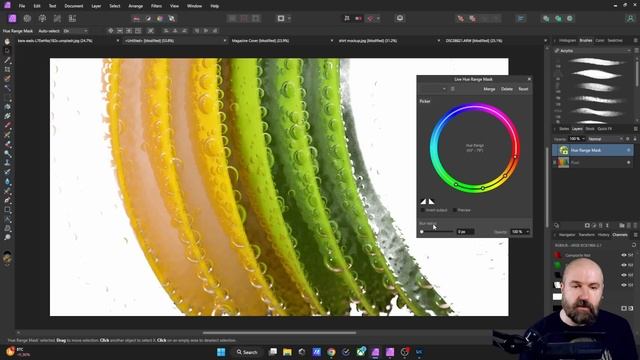The width and height of the screenshot is (640, 360).
Task: Close the Live Hue Range Mask dialog
Action: [529, 79]
